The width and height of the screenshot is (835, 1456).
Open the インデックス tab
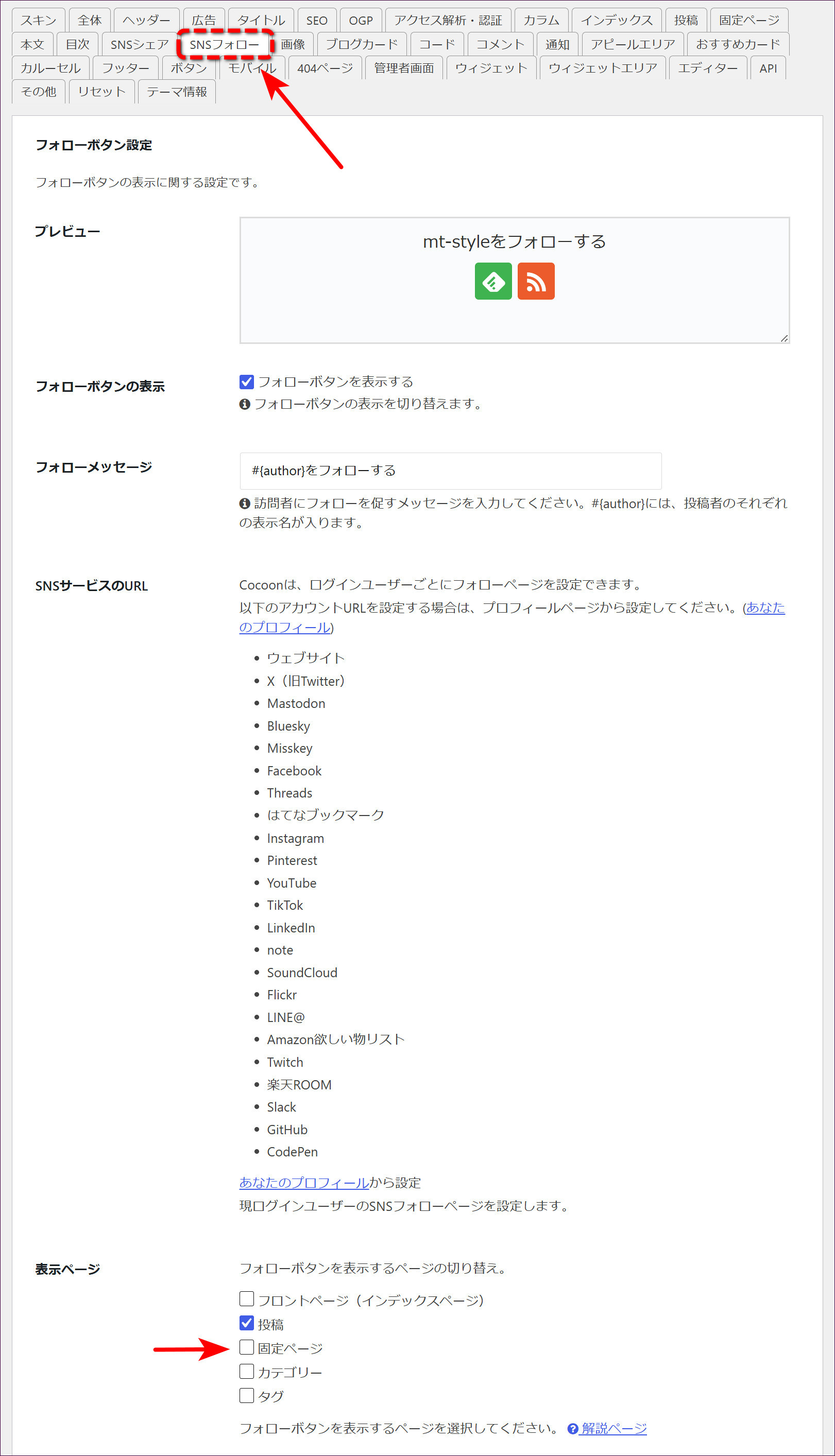(x=617, y=21)
